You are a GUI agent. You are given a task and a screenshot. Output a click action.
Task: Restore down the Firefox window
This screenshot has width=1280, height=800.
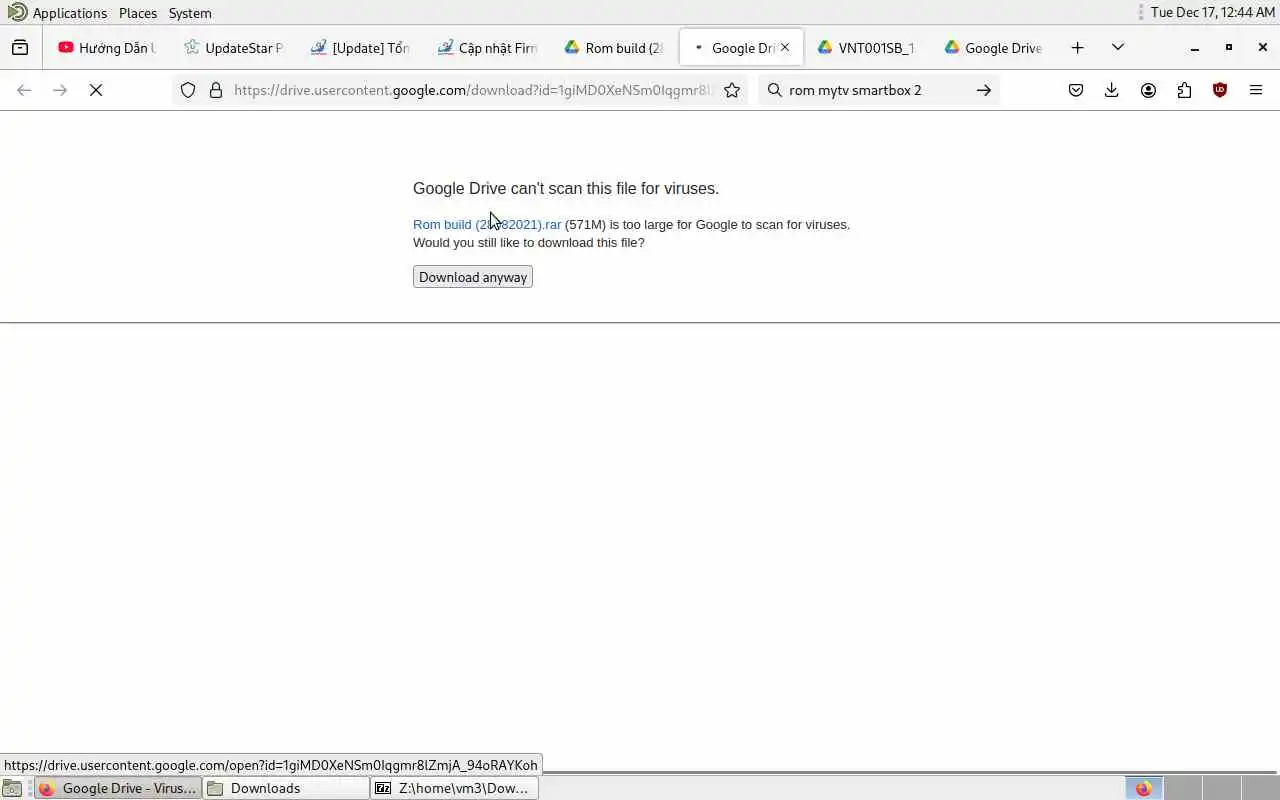coord(1229,47)
